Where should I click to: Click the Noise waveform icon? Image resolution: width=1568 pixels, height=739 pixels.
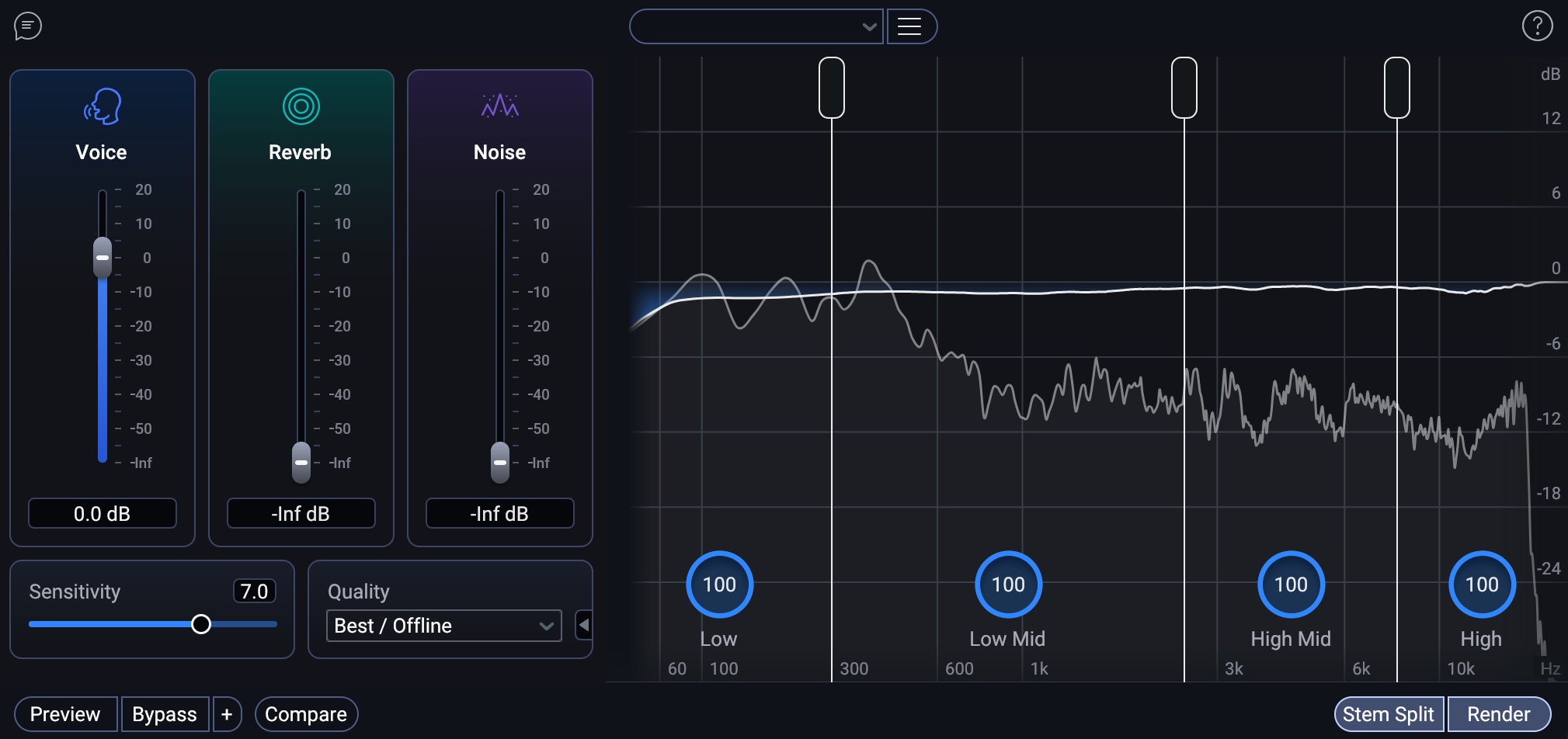[x=500, y=106]
